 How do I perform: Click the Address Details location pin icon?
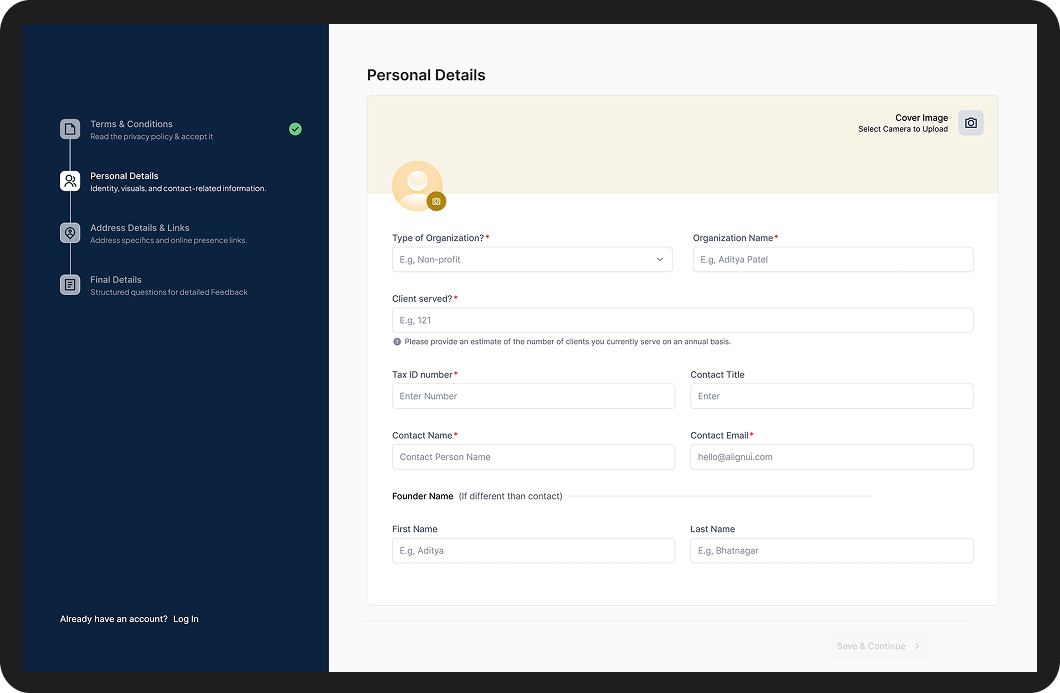tap(70, 233)
